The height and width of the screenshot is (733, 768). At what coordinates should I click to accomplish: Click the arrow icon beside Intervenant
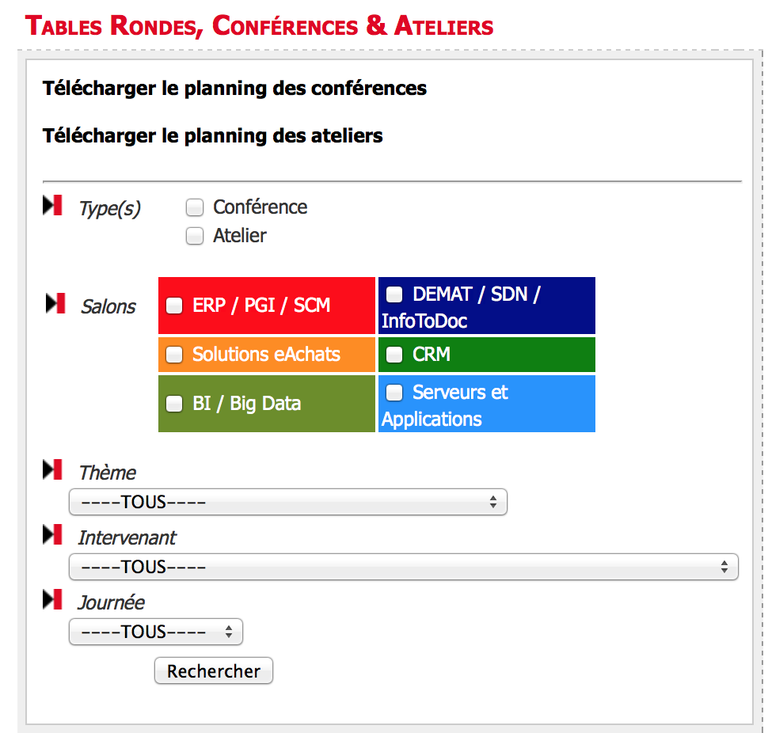click(x=52, y=535)
